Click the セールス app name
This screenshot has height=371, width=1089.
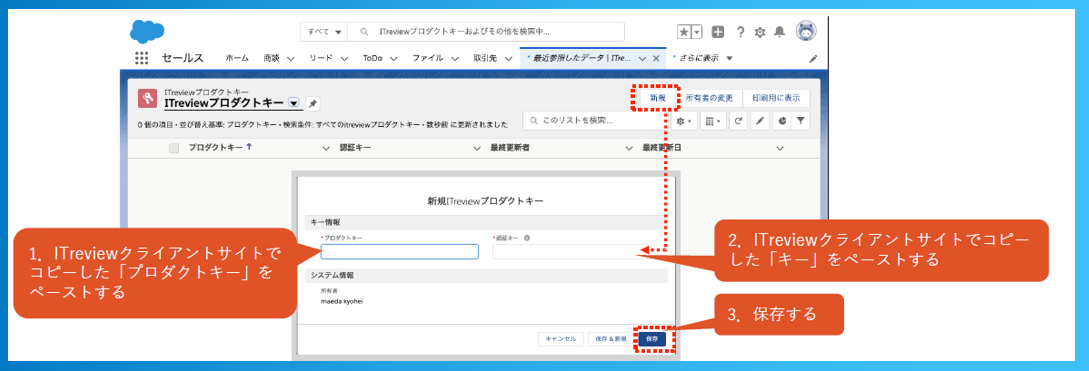tap(183, 58)
